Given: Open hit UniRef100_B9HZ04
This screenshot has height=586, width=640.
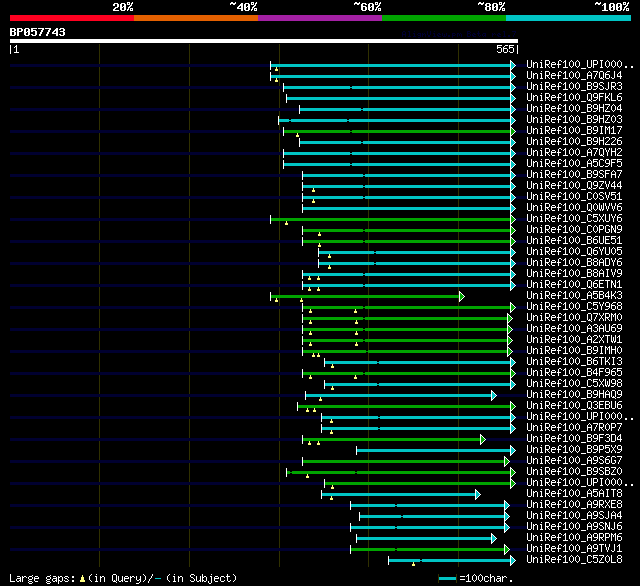Looking at the screenshot, I should click(x=574, y=109).
